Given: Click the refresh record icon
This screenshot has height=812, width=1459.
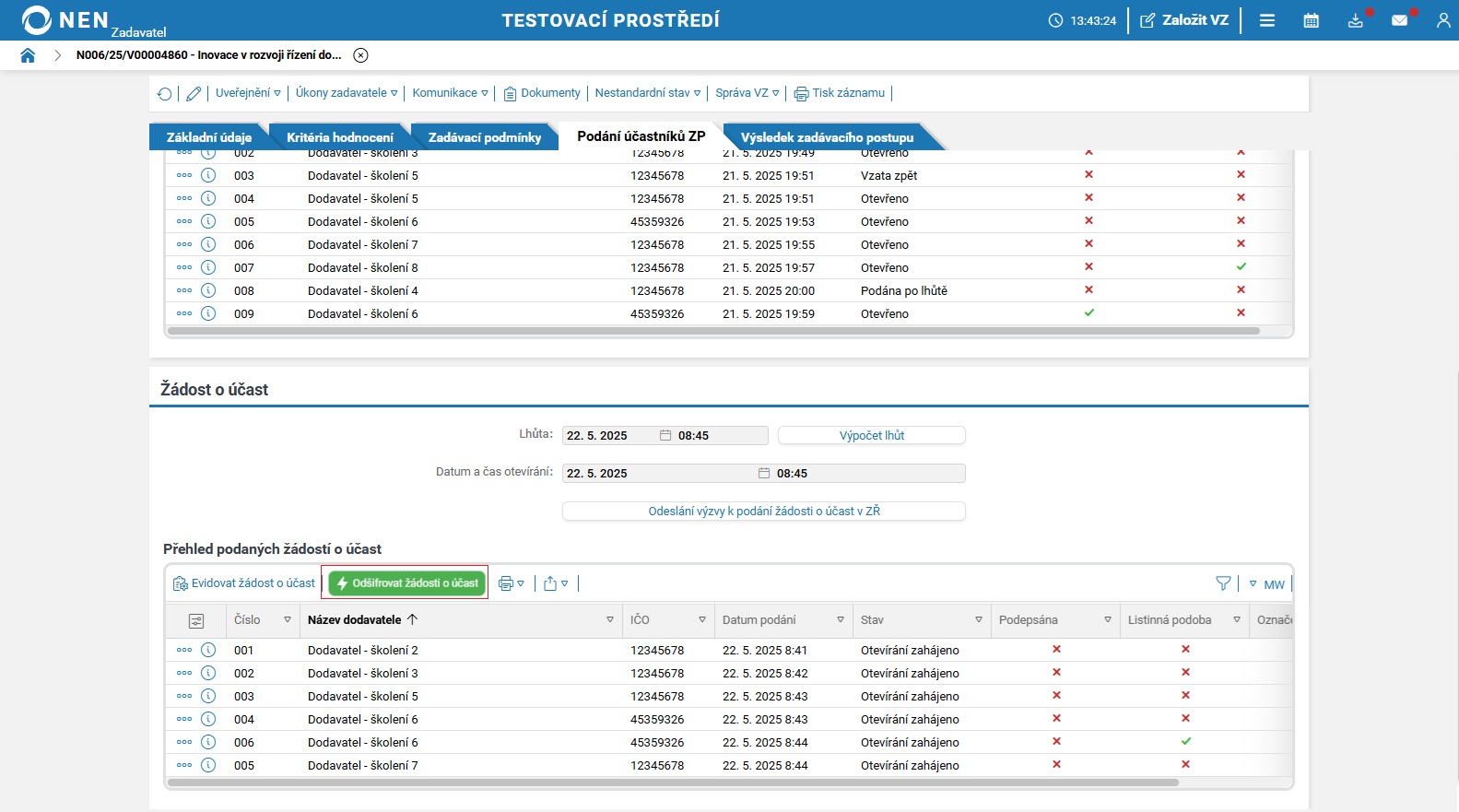Looking at the screenshot, I should pyautogui.click(x=165, y=93).
